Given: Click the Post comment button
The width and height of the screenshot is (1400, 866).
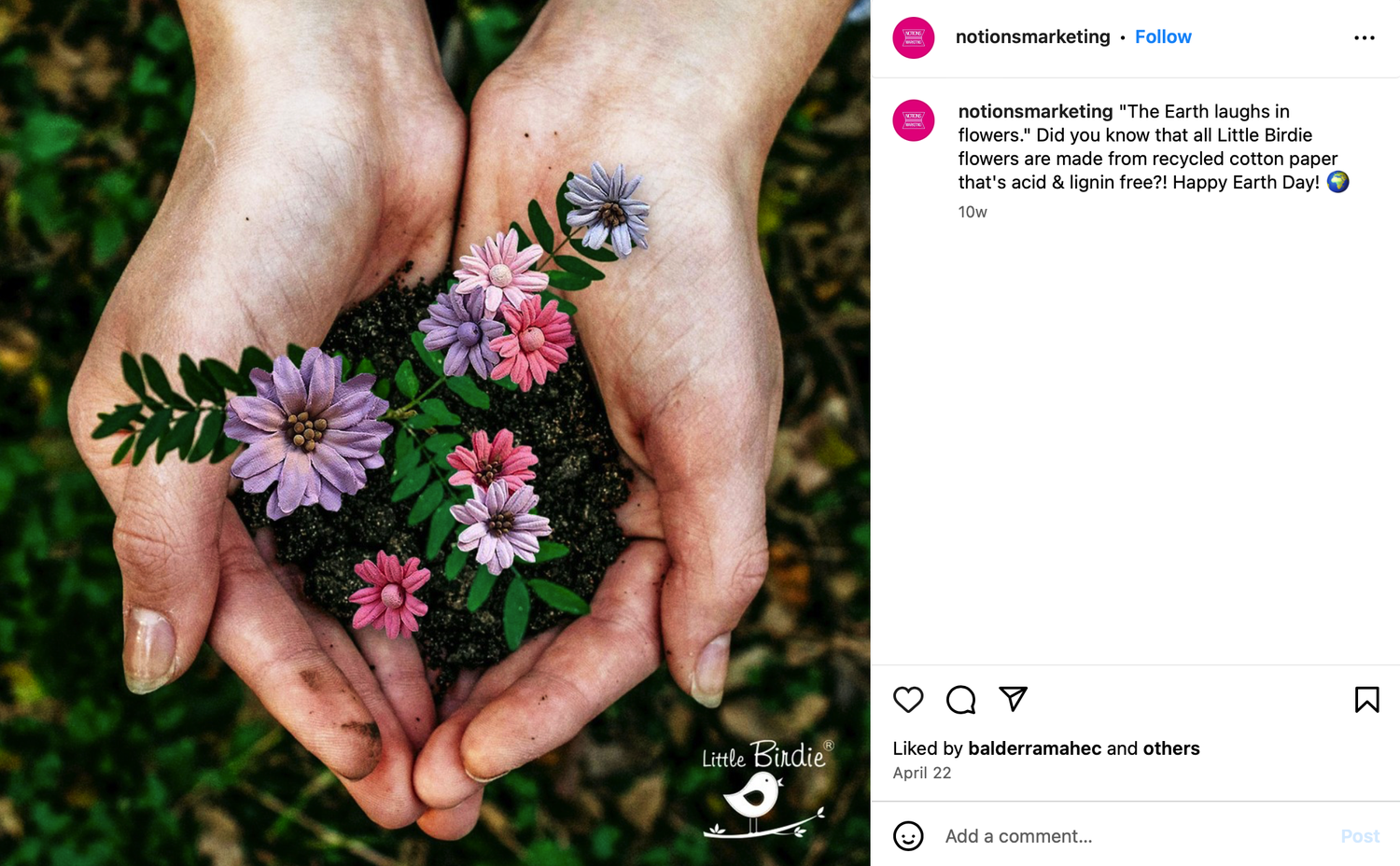Looking at the screenshot, I should tap(1360, 836).
